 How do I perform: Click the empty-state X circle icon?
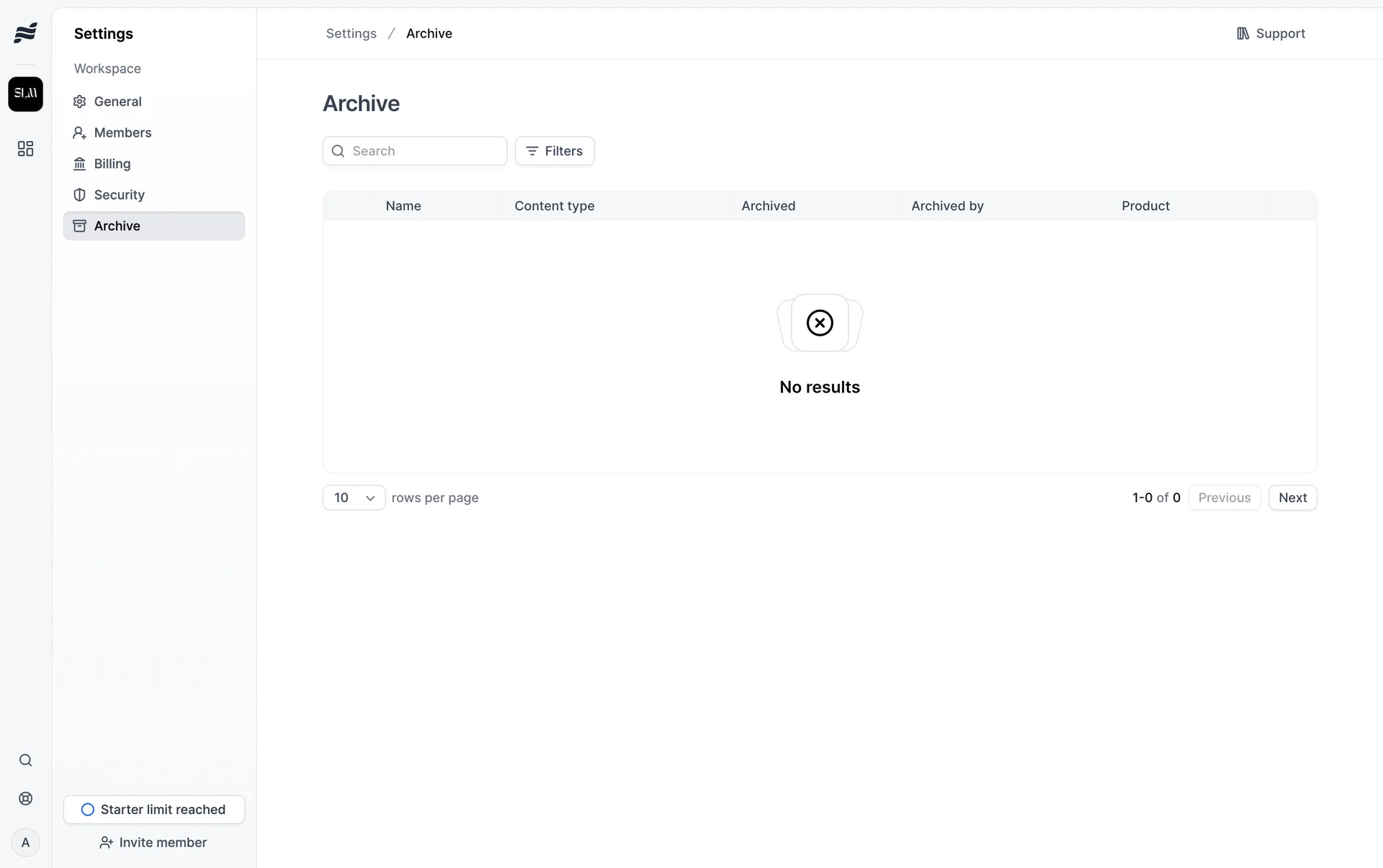pos(819,323)
